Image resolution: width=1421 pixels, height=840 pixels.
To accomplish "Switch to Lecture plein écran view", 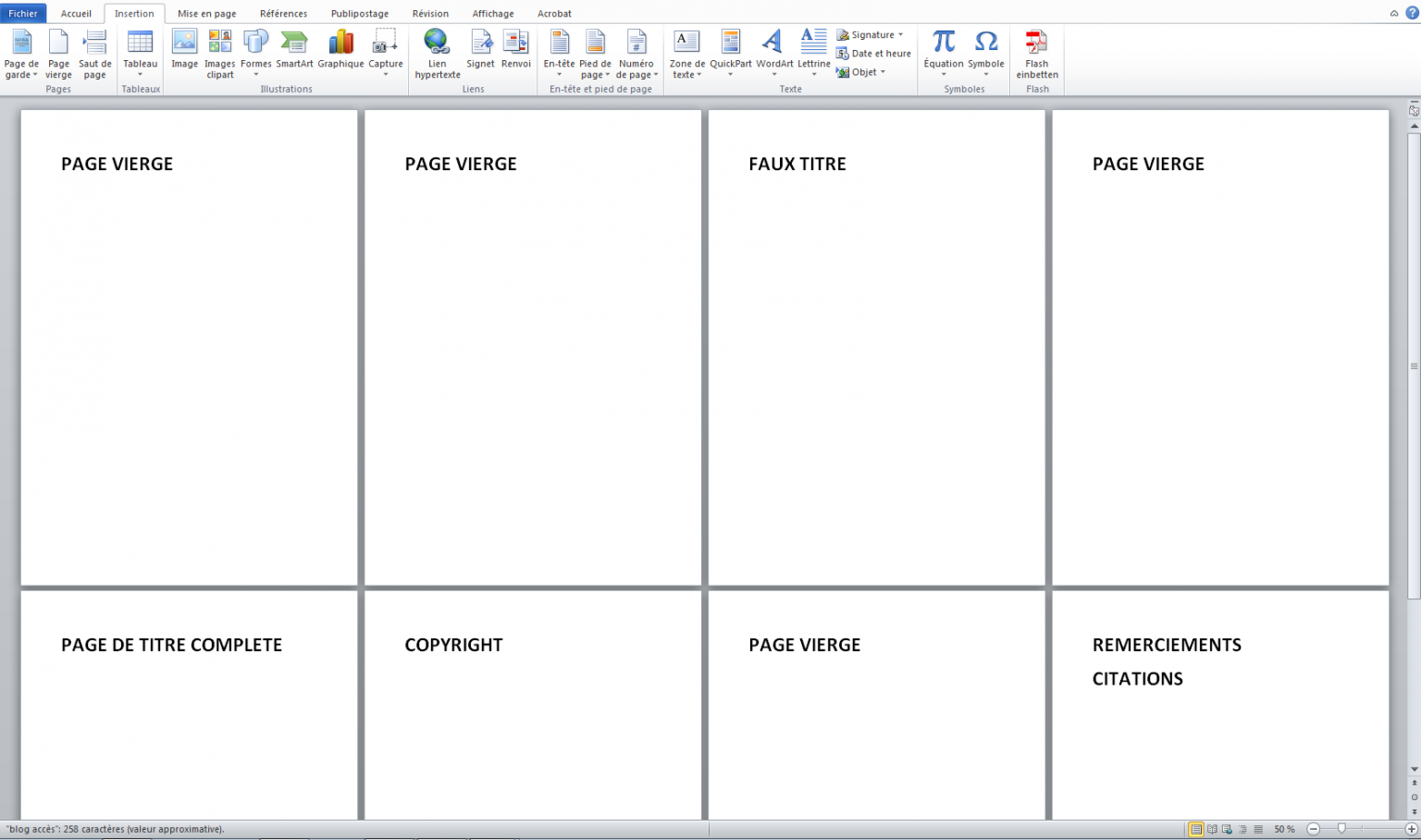I will [1212, 829].
